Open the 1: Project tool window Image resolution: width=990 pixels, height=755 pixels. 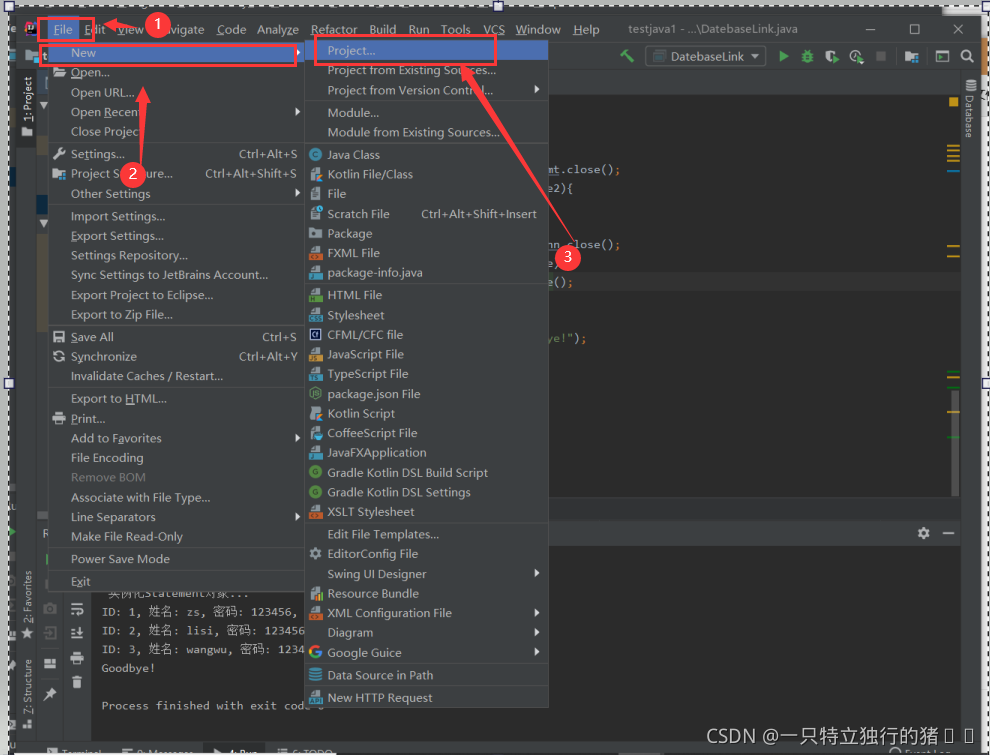tap(27, 105)
